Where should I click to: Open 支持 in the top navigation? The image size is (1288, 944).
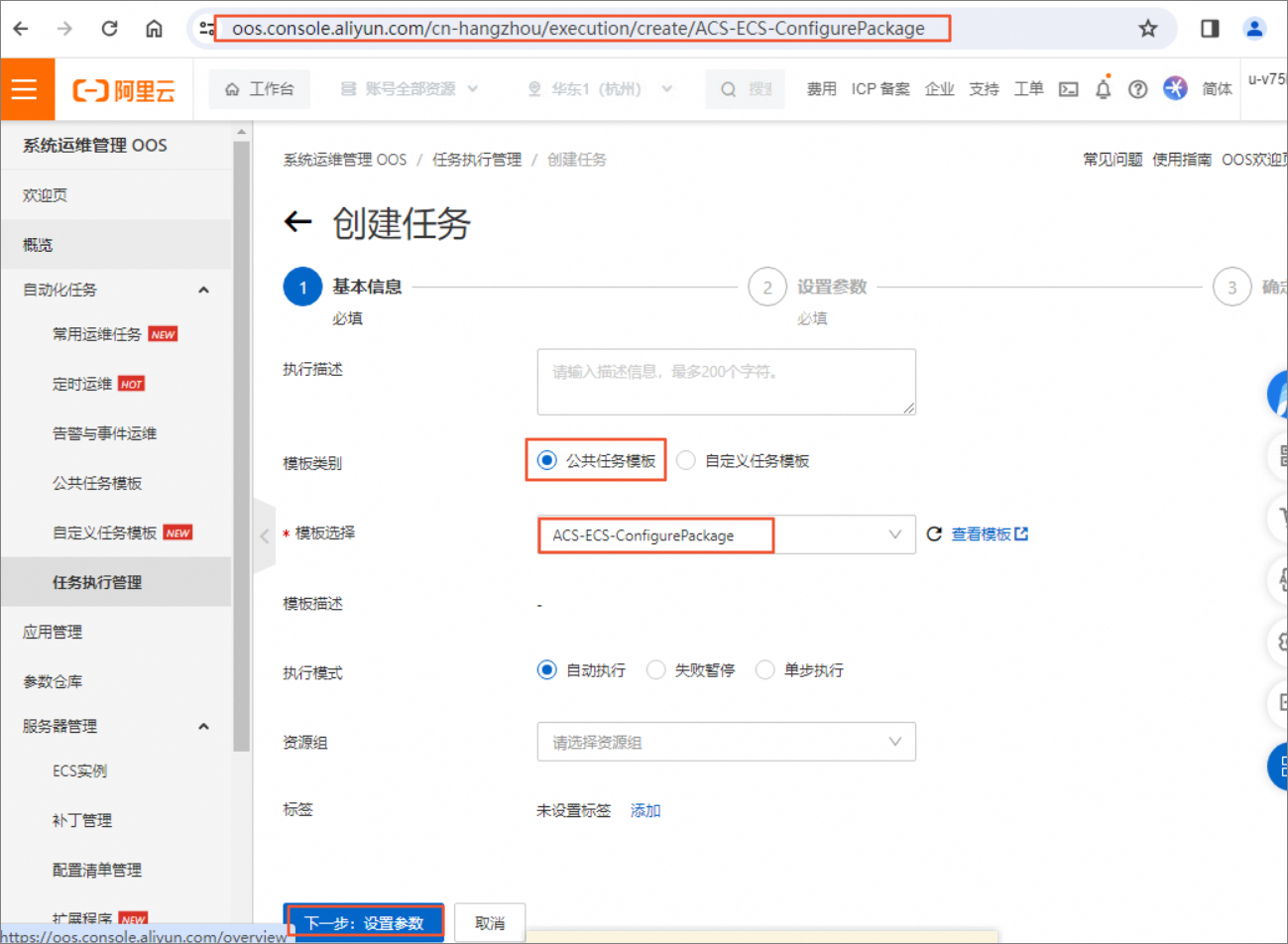pyautogui.click(x=984, y=89)
